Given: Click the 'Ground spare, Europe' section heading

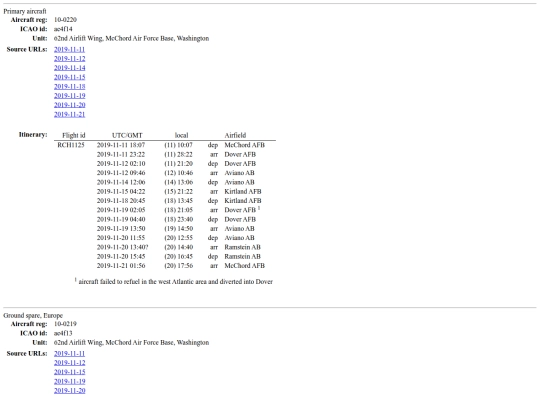Looking at the screenshot, I should 33,315.
